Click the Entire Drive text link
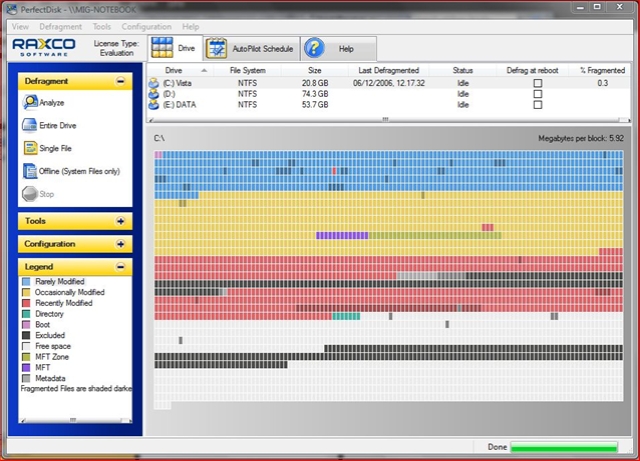 [58, 125]
